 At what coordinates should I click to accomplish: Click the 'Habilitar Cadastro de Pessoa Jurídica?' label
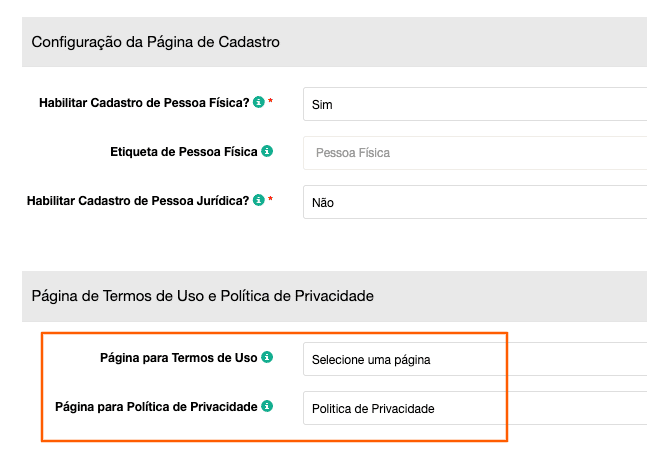pos(138,201)
